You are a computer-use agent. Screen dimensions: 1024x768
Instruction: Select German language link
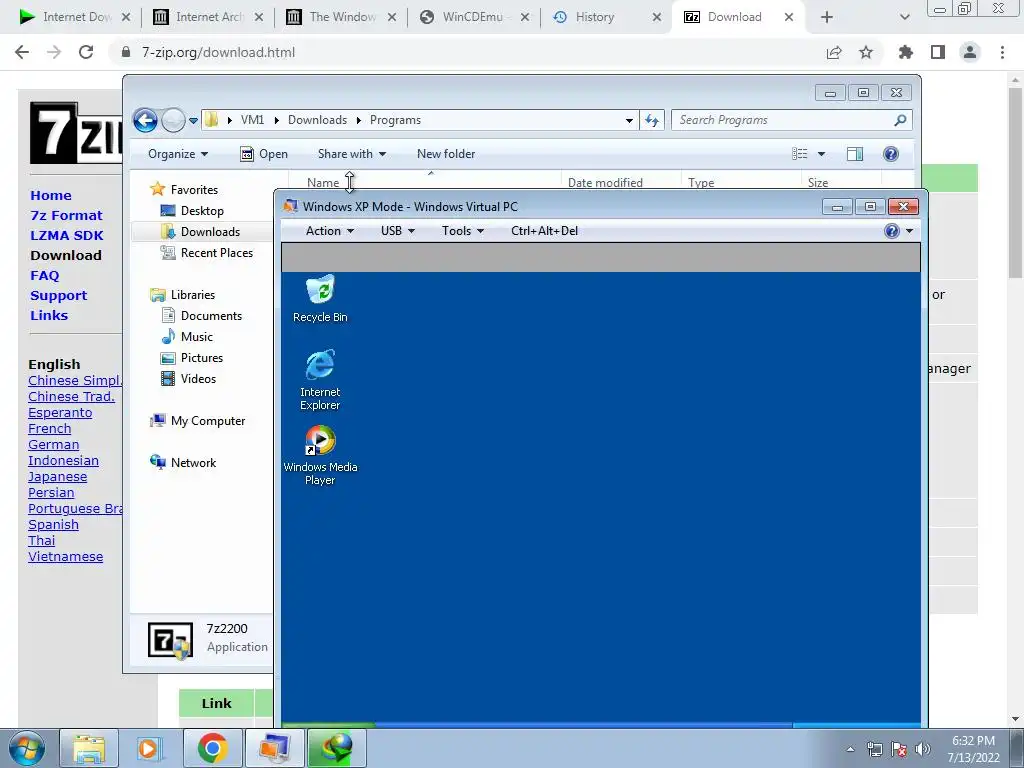[x=54, y=445]
